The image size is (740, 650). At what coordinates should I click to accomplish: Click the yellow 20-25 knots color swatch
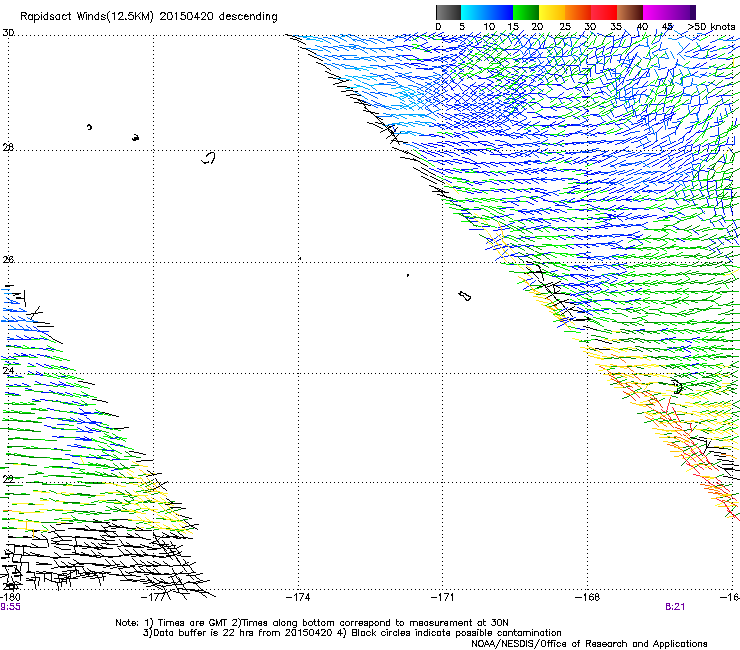tap(552, 12)
